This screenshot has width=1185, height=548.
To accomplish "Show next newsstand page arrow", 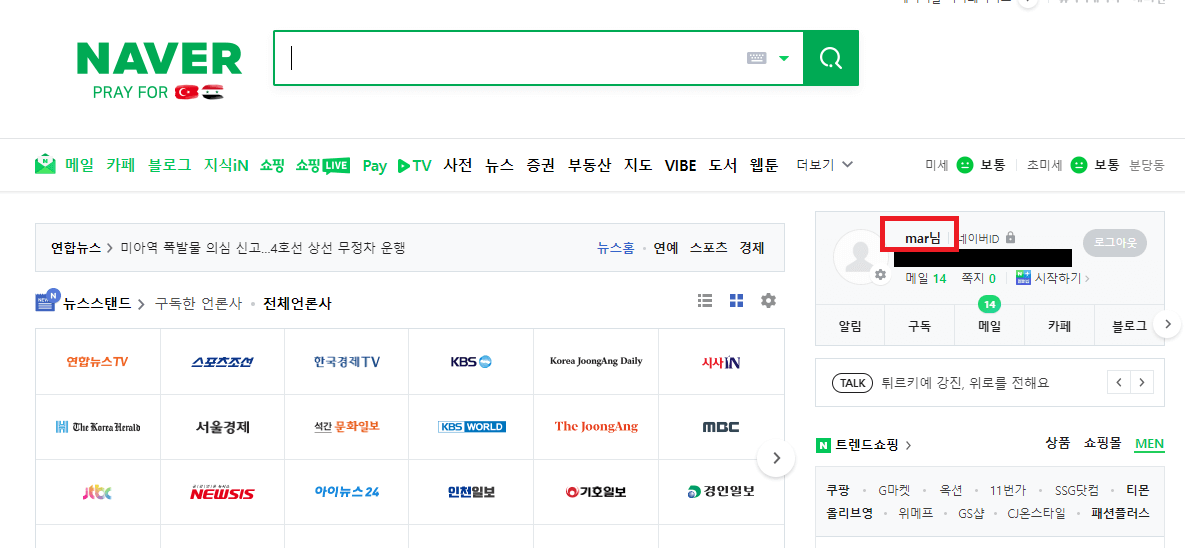I will [775, 457].
